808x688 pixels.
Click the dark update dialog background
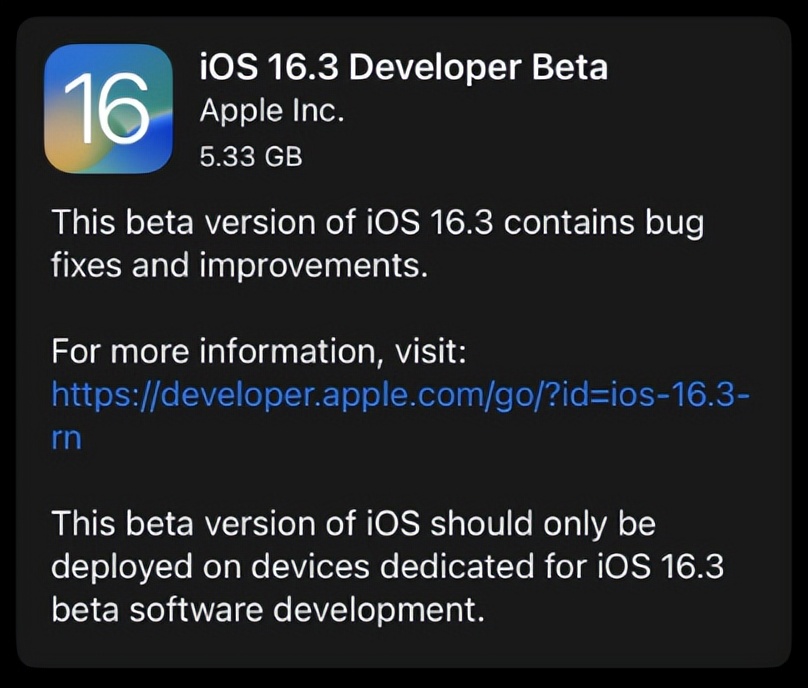(404, 660)
